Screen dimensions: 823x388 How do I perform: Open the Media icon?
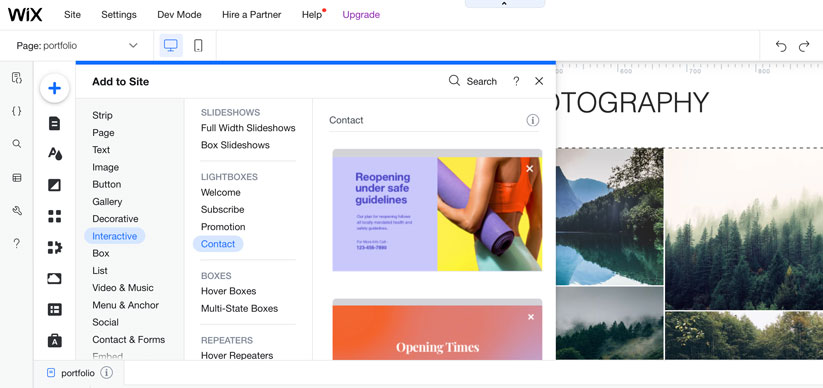tap(55, 278)
